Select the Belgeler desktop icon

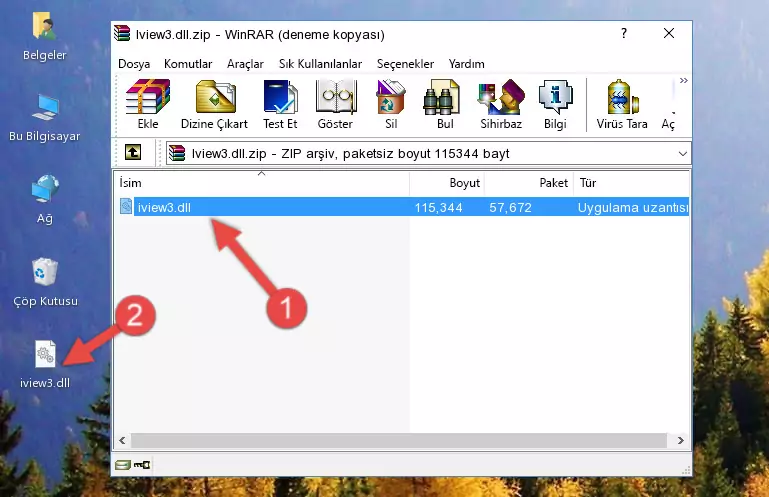(x=45, y=37)
